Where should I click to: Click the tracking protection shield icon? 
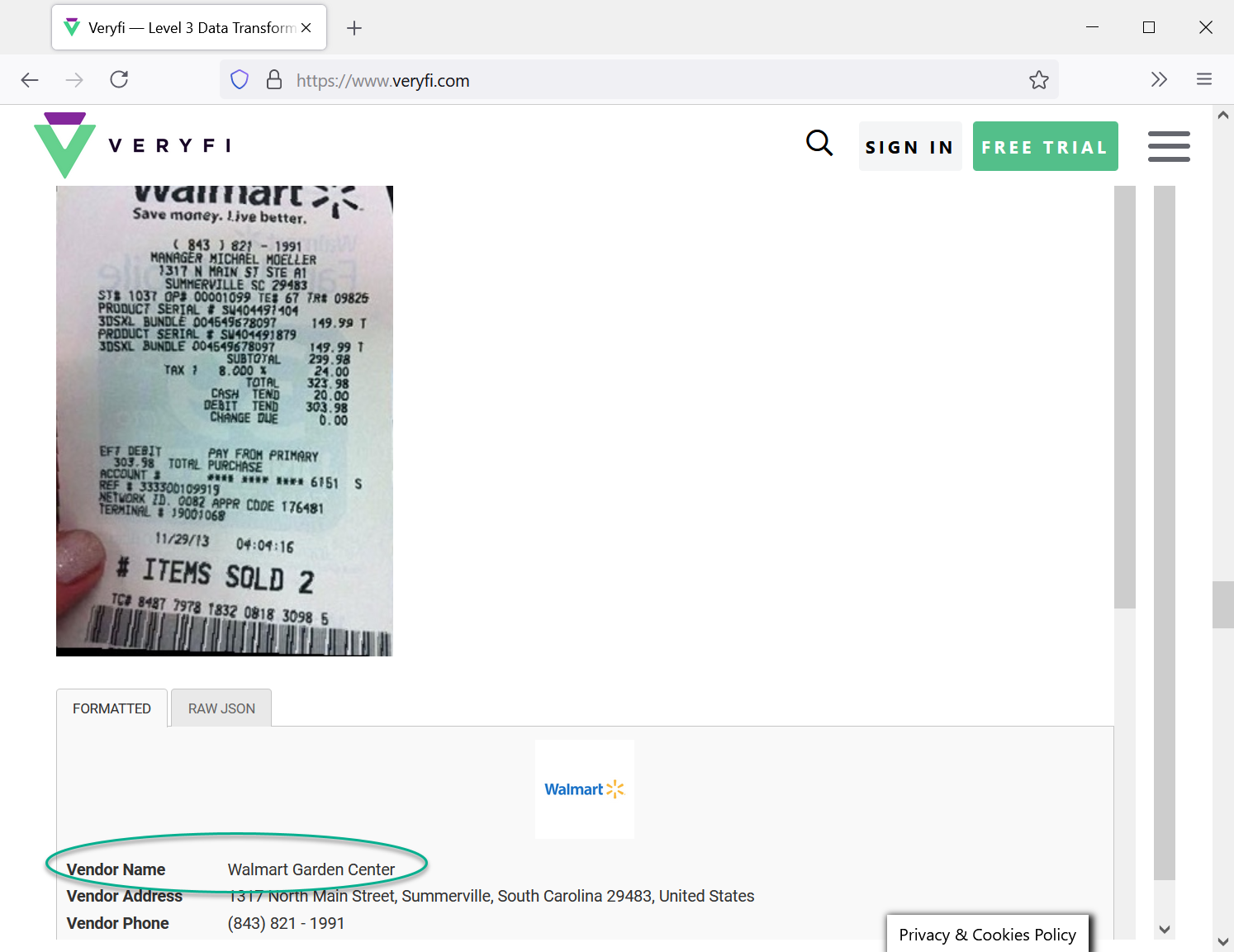(x=240, y=80)
